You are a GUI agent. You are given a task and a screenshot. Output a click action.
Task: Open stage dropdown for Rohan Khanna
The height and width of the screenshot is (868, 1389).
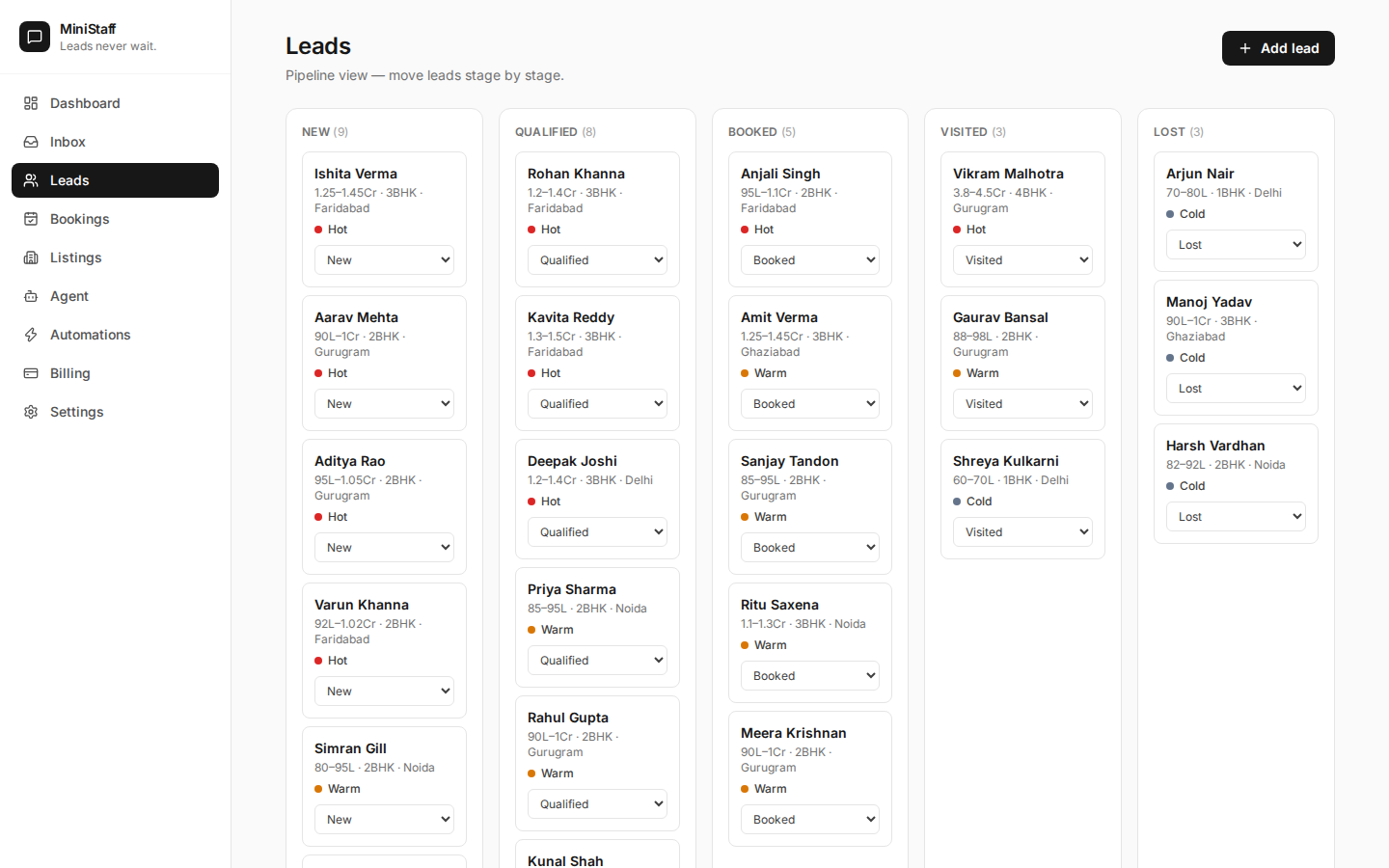[597, 260]
